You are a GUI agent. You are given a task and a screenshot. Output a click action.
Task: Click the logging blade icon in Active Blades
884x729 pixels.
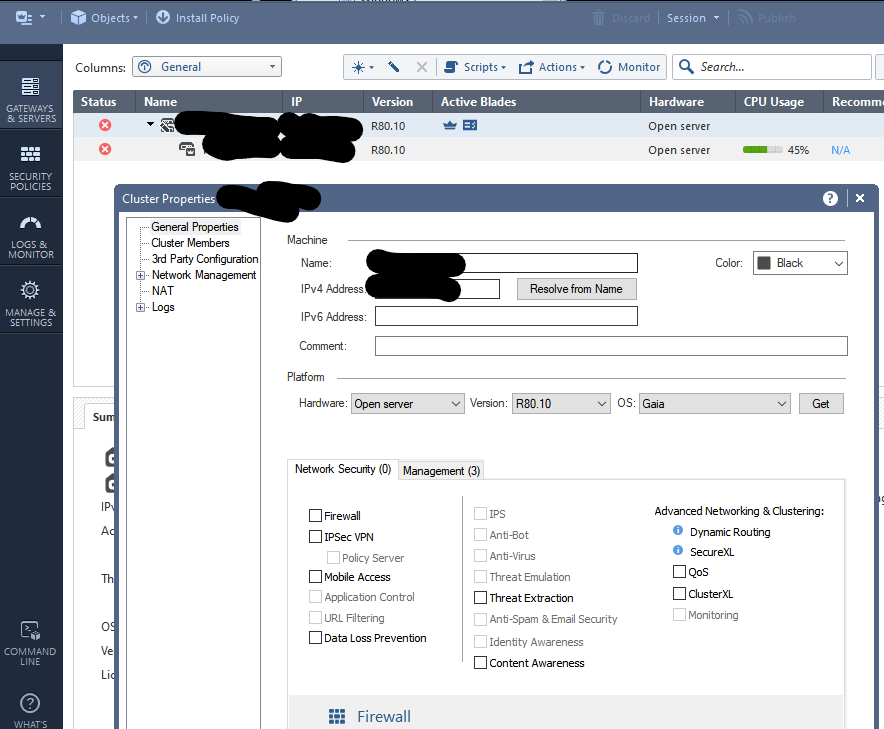[470, 125]
